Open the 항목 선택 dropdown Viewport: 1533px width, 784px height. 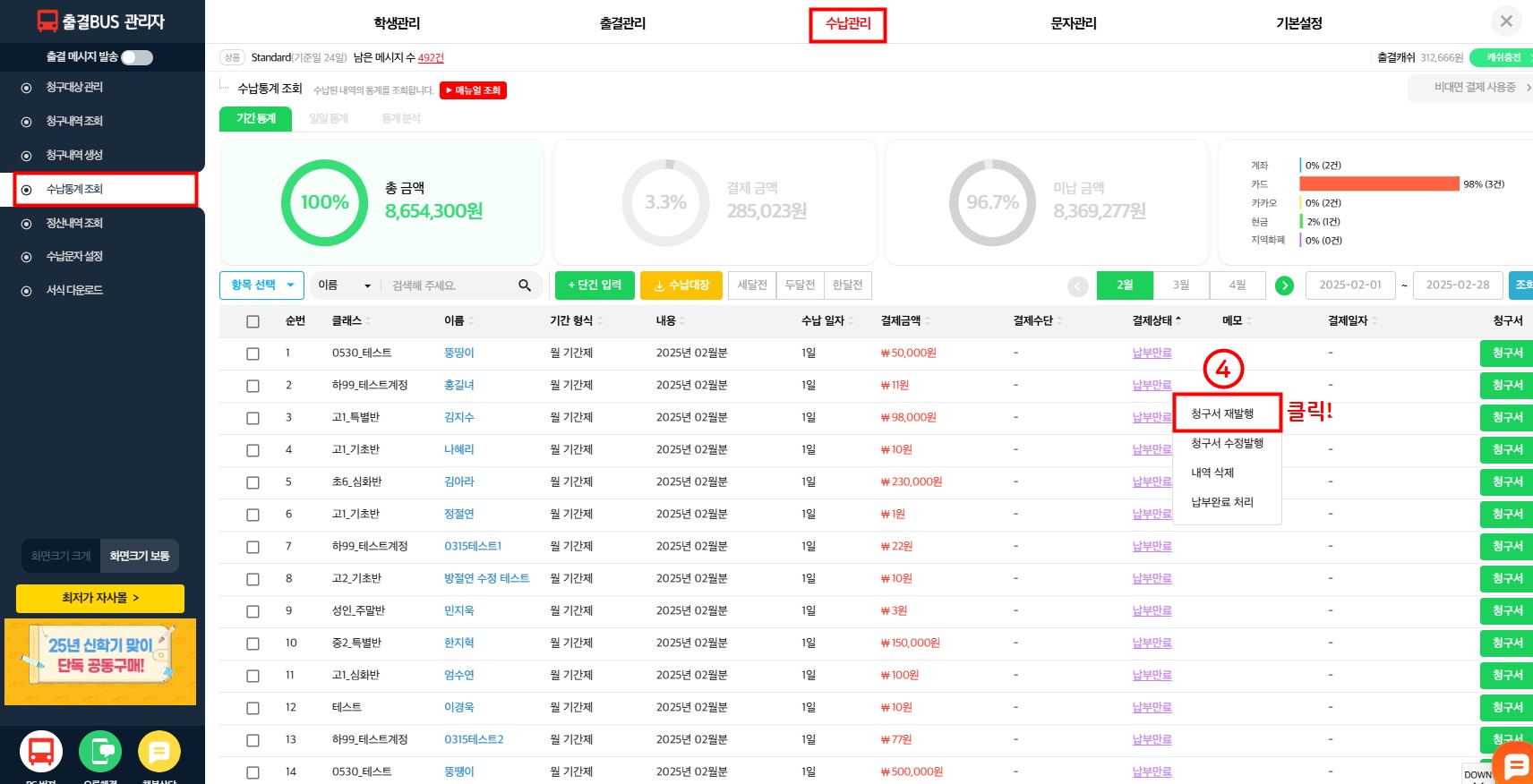pos(261,285)
